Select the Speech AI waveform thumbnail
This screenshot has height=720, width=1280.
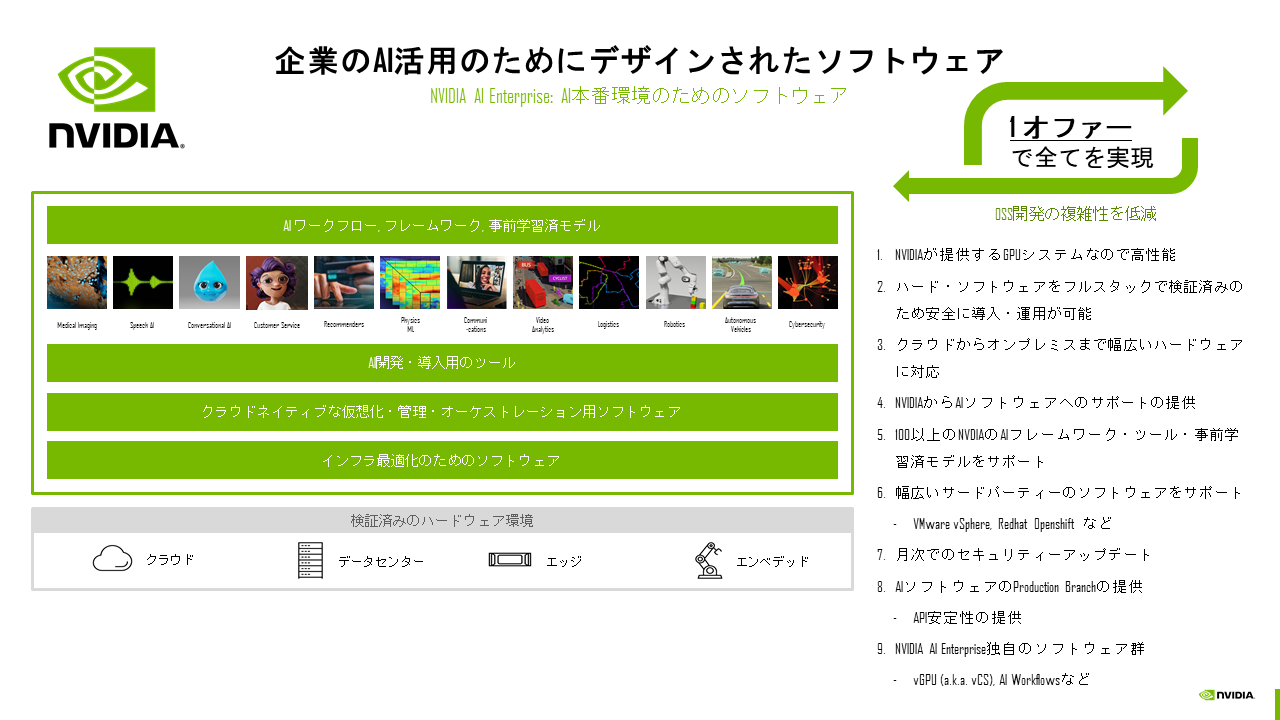(x=143, y=282)
